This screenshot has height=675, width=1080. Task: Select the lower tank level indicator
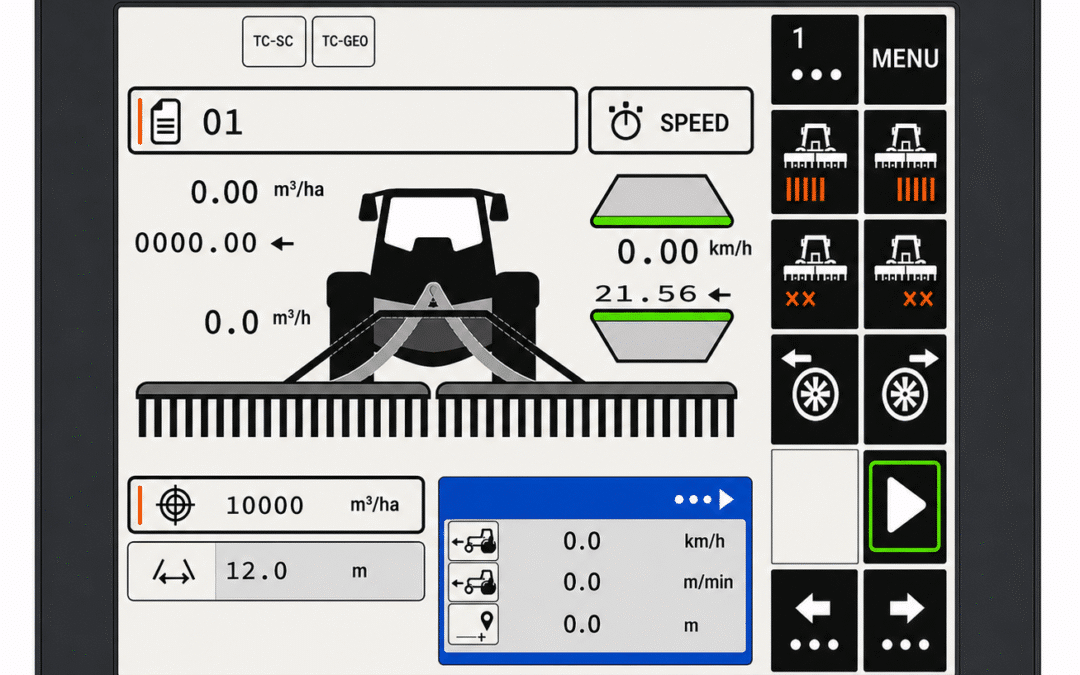pos(662,336)
